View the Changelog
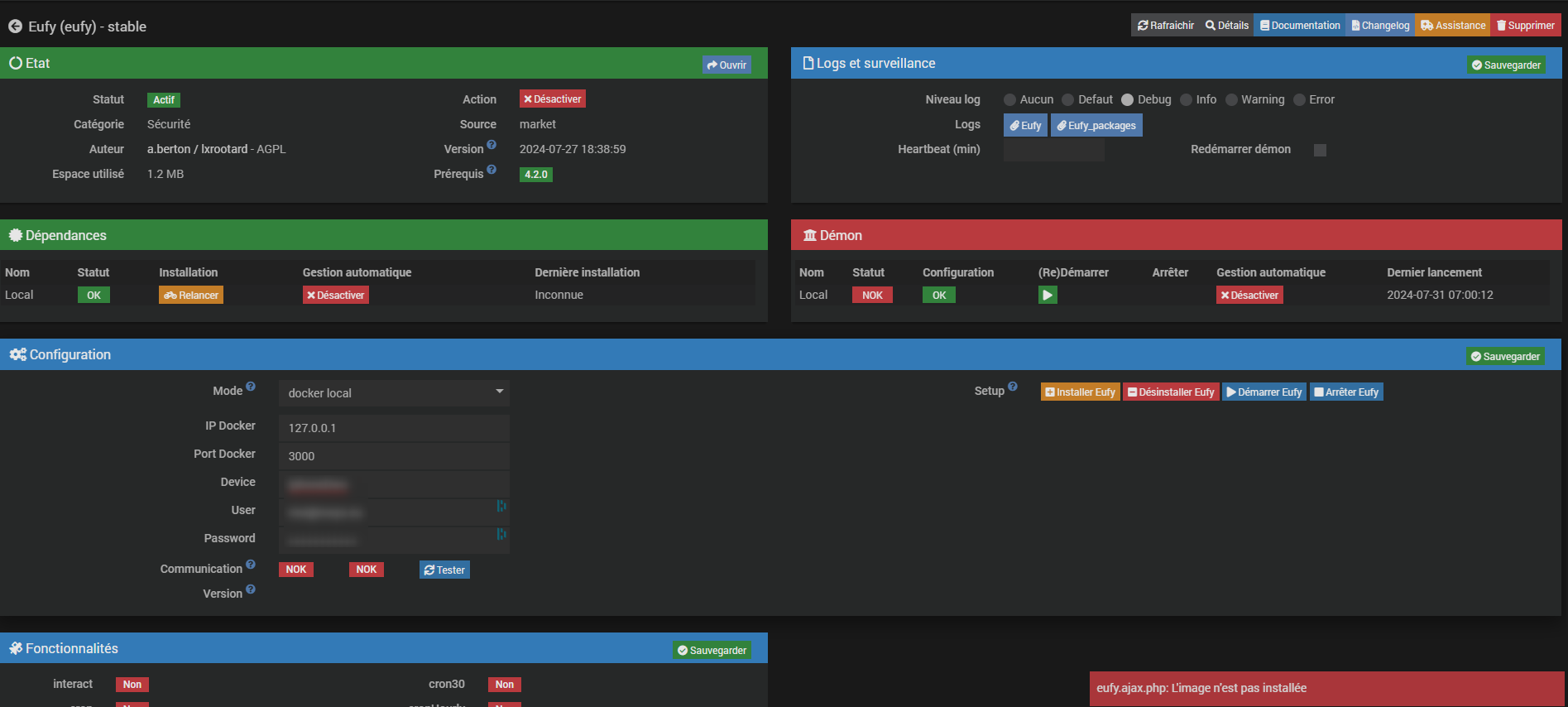 tap(1379, 26)
